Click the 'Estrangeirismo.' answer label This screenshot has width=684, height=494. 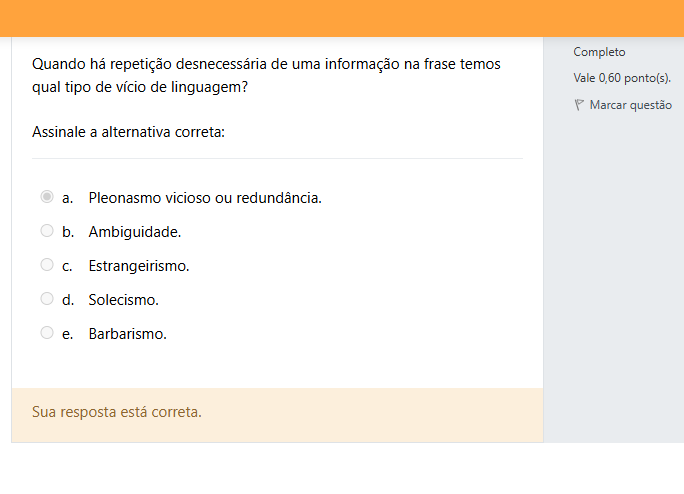(139, 266)
